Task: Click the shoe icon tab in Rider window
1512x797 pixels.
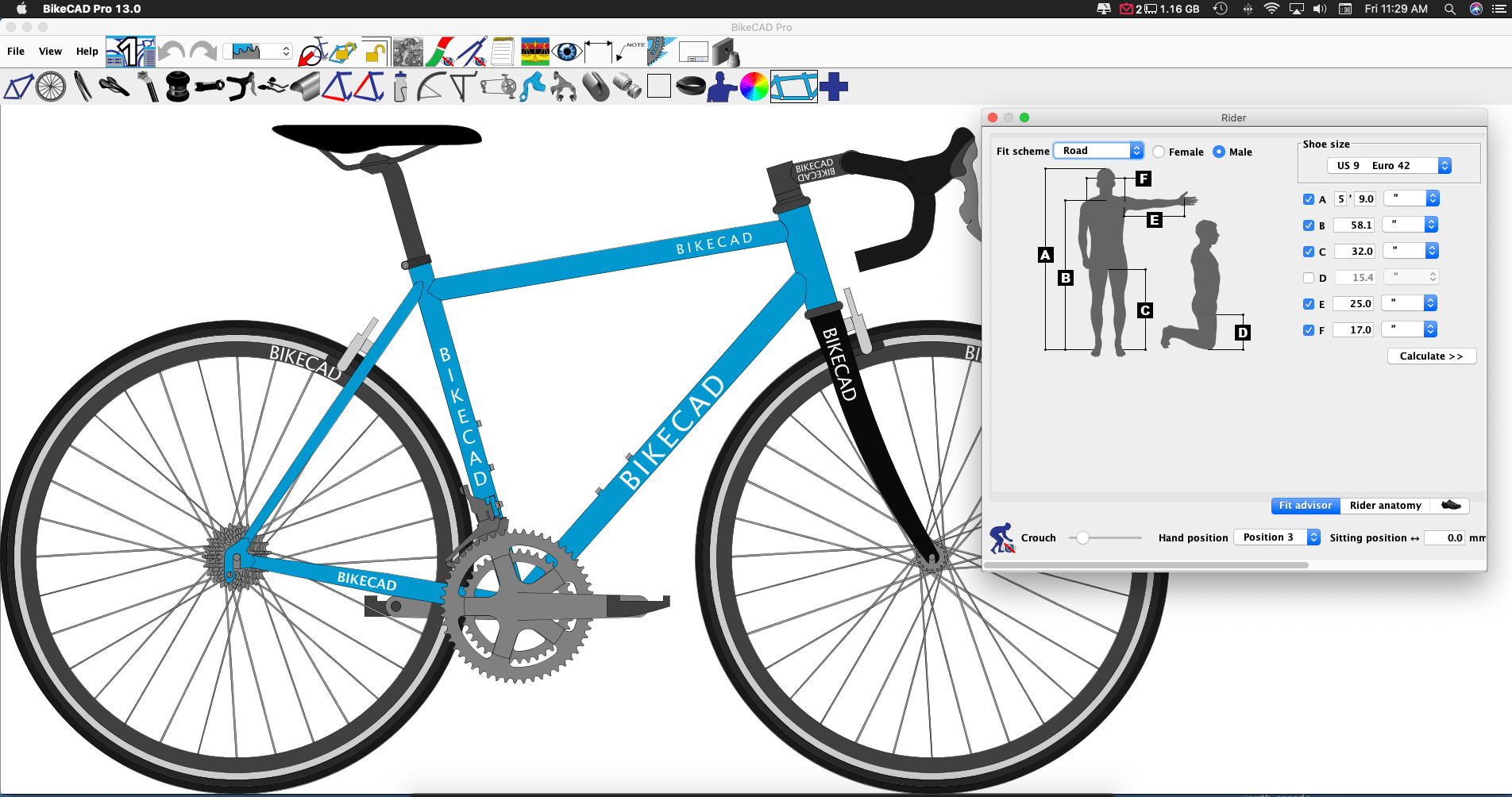Action: 1450,505
